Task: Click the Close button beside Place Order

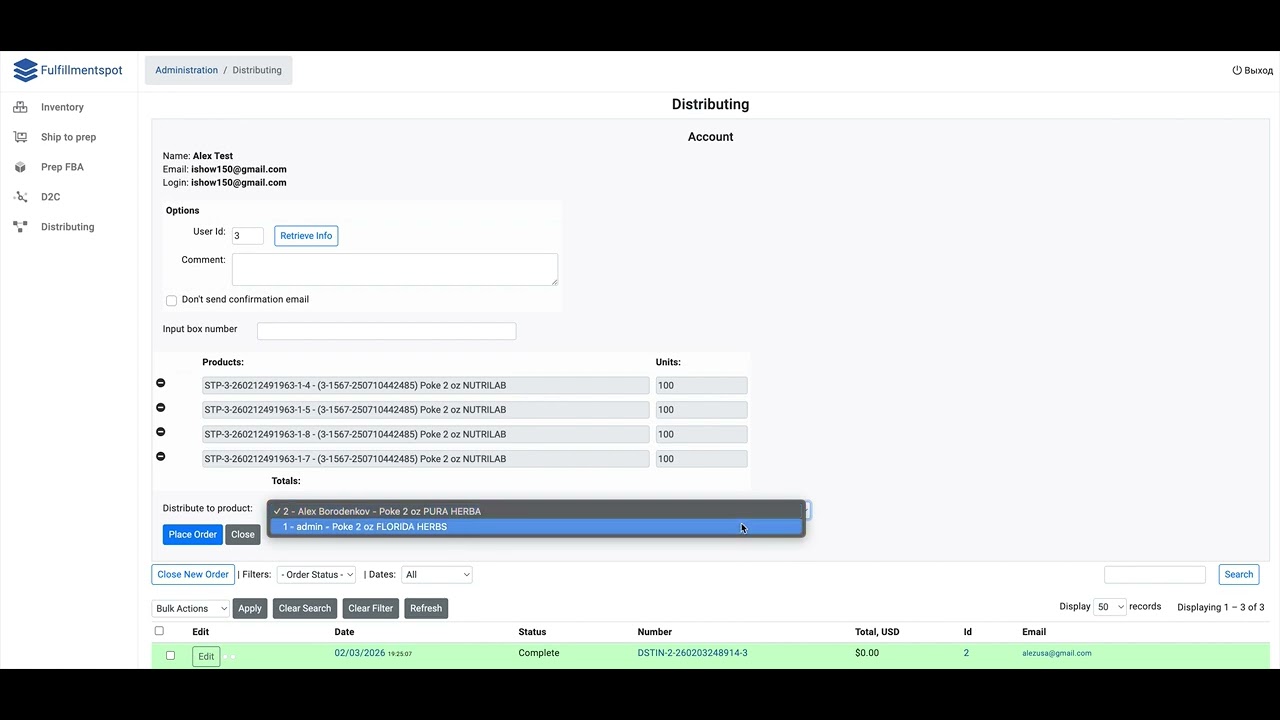Action: pos(243,534)
